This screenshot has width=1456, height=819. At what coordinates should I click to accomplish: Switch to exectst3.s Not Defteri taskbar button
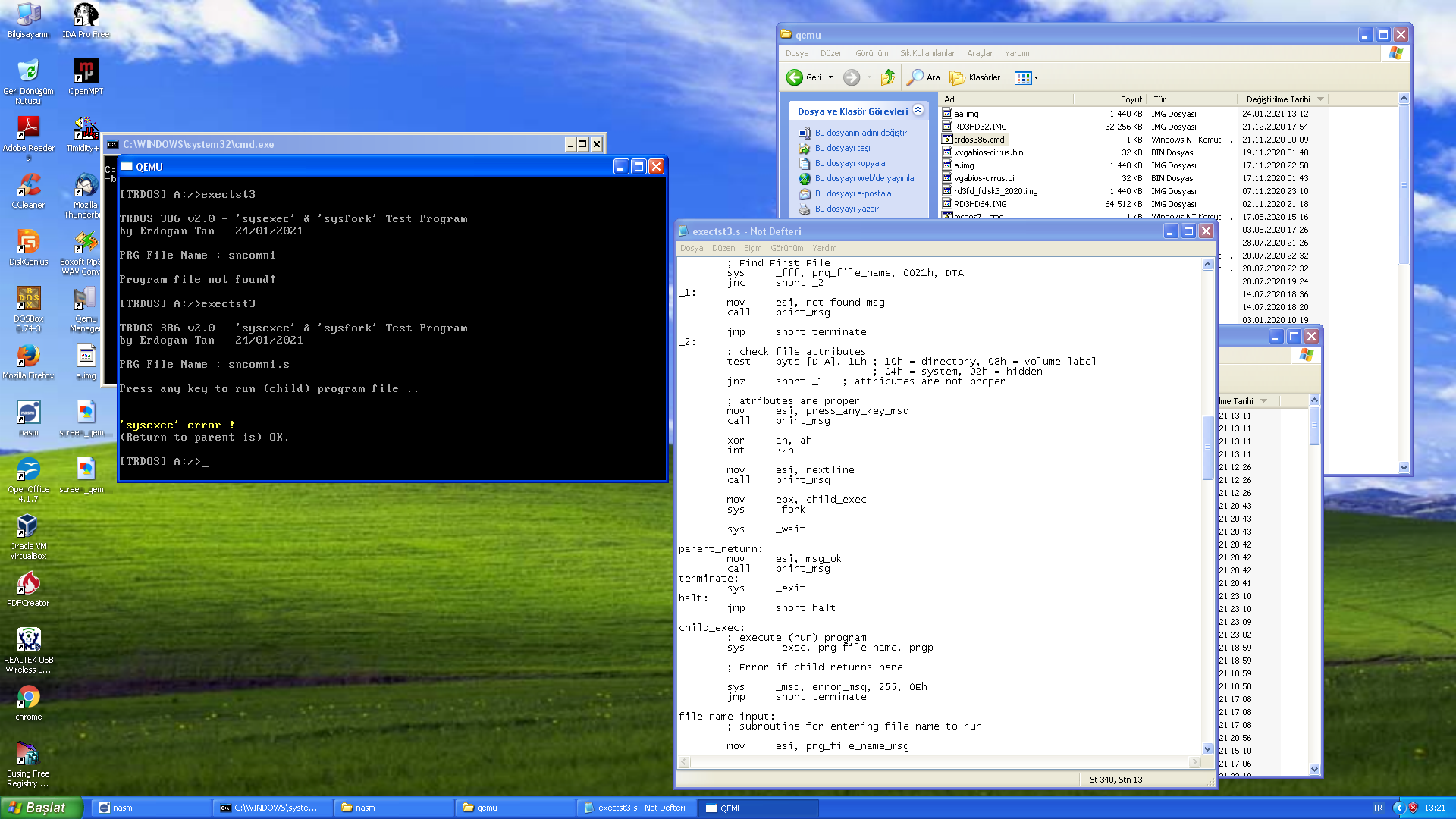637,808
